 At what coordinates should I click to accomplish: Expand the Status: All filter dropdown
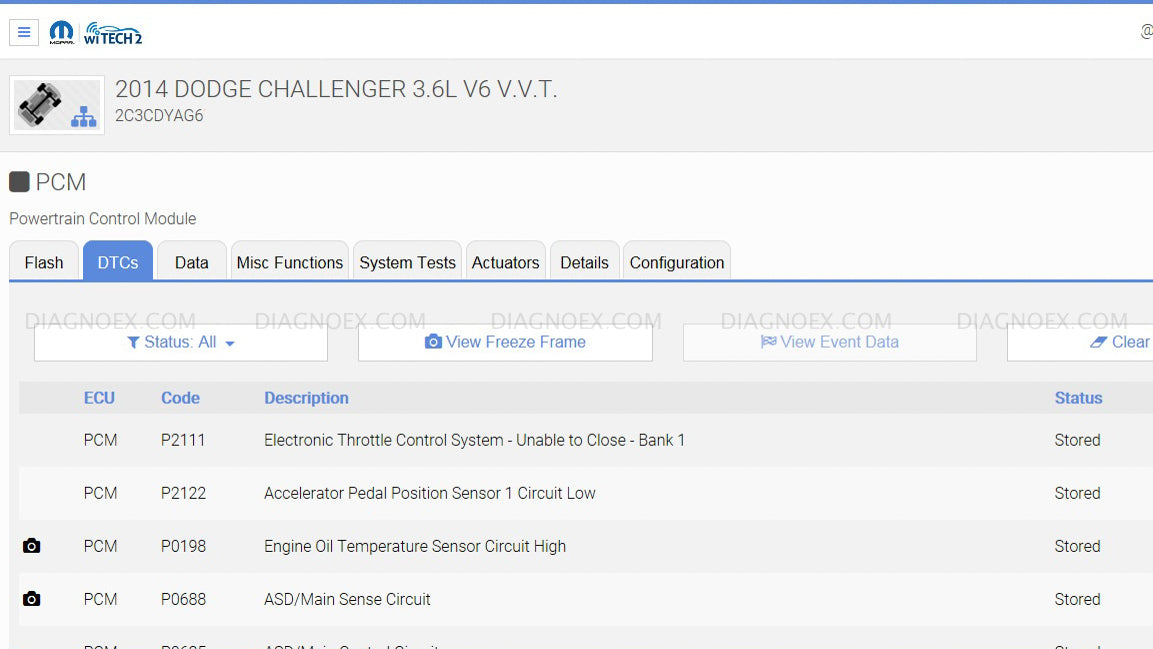[181, 342]
